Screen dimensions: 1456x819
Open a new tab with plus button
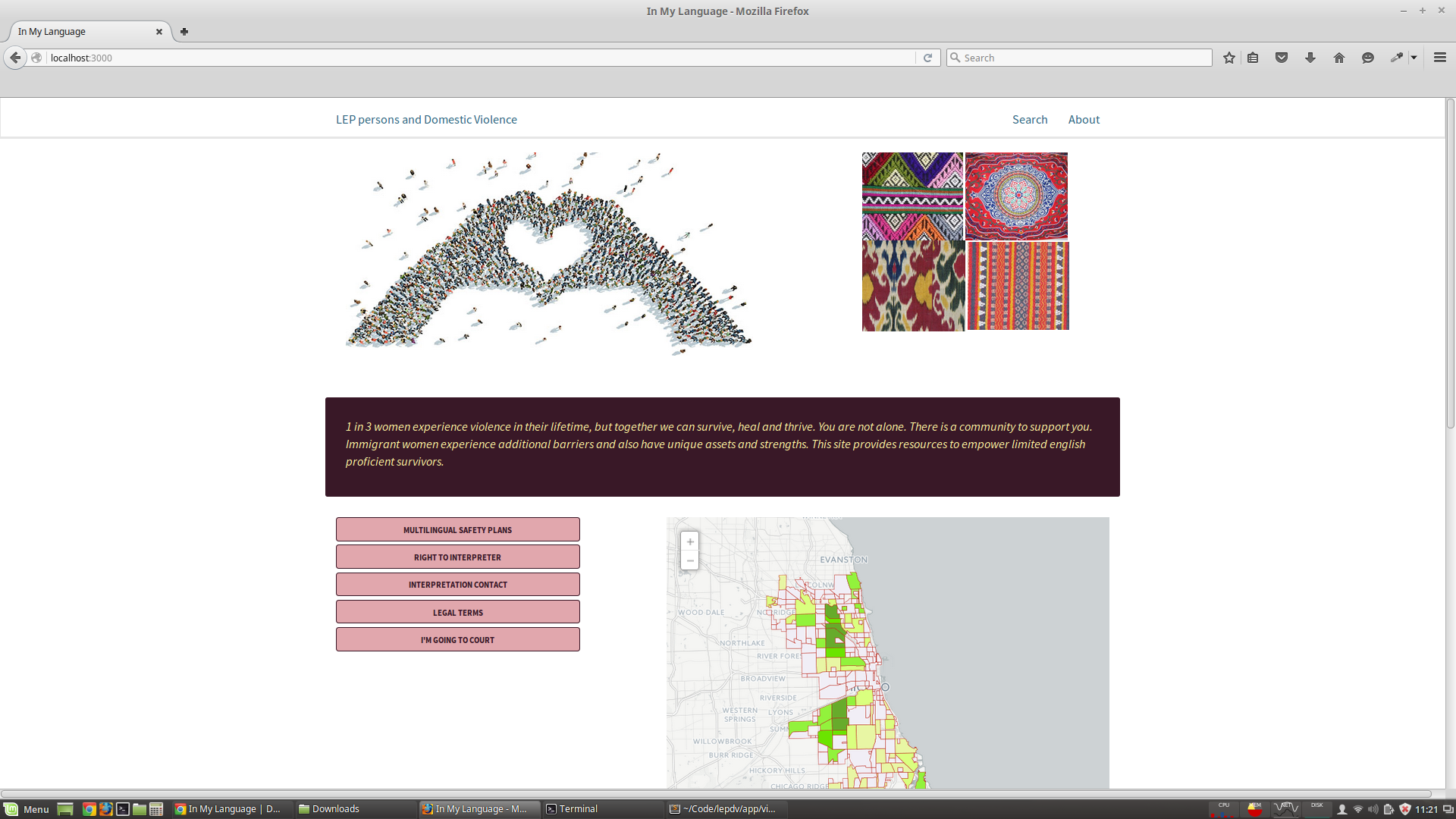click(x=184, y=32)
